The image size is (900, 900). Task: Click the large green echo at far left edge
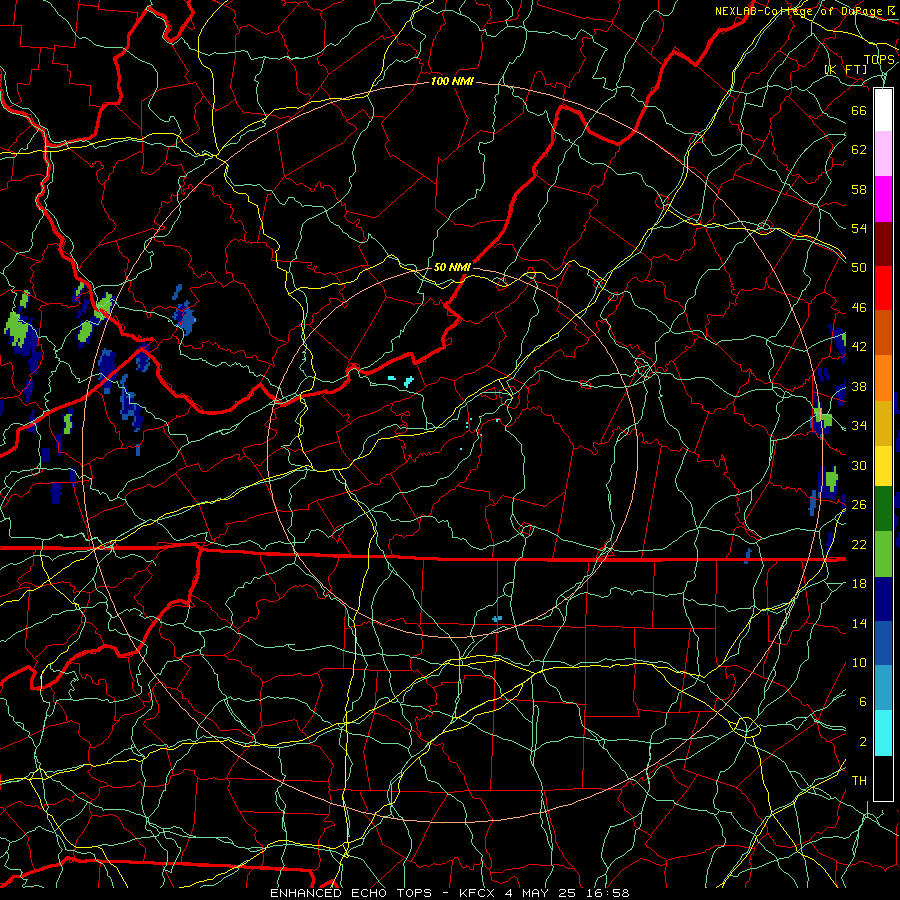[x=19, y=328]
